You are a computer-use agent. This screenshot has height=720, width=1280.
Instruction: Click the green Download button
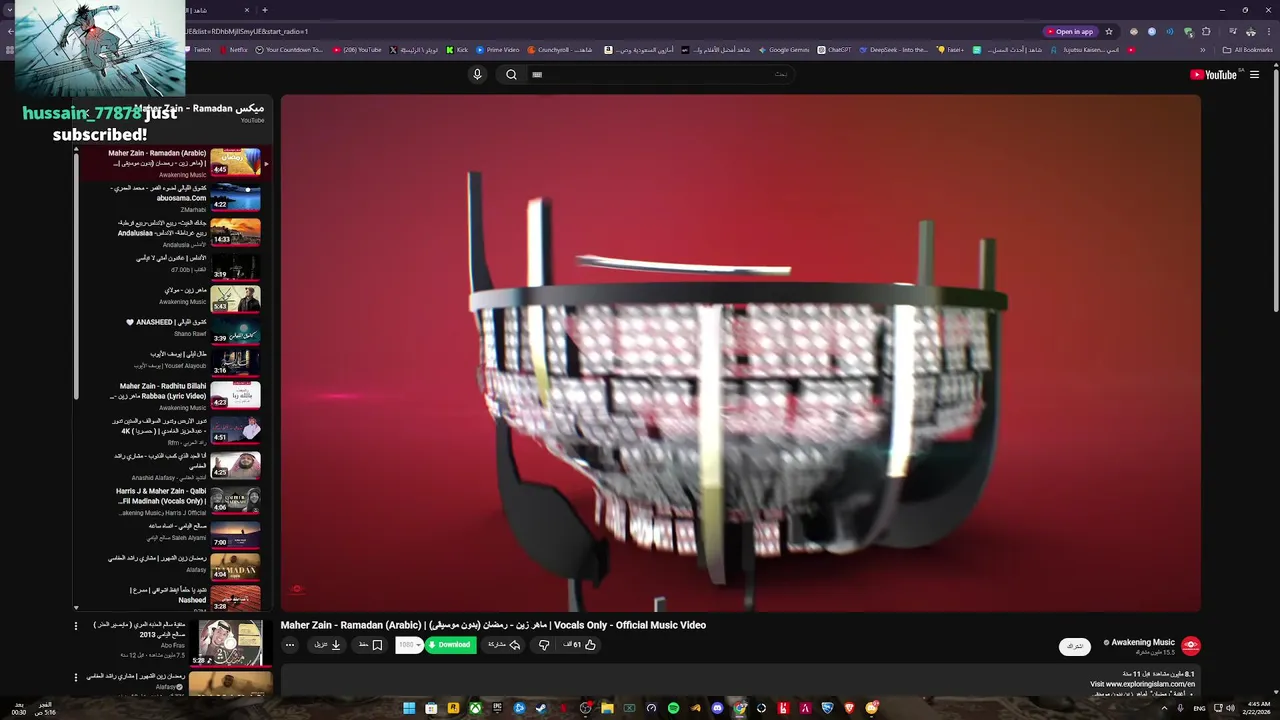[x=450, y=645]
